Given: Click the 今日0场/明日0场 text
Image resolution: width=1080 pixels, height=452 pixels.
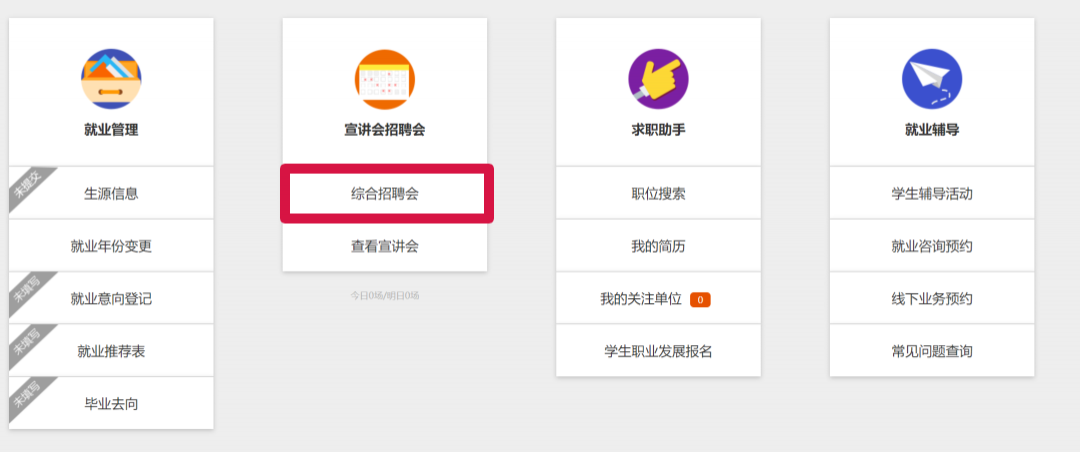Looking at the screenshot, I should point(385,296).
